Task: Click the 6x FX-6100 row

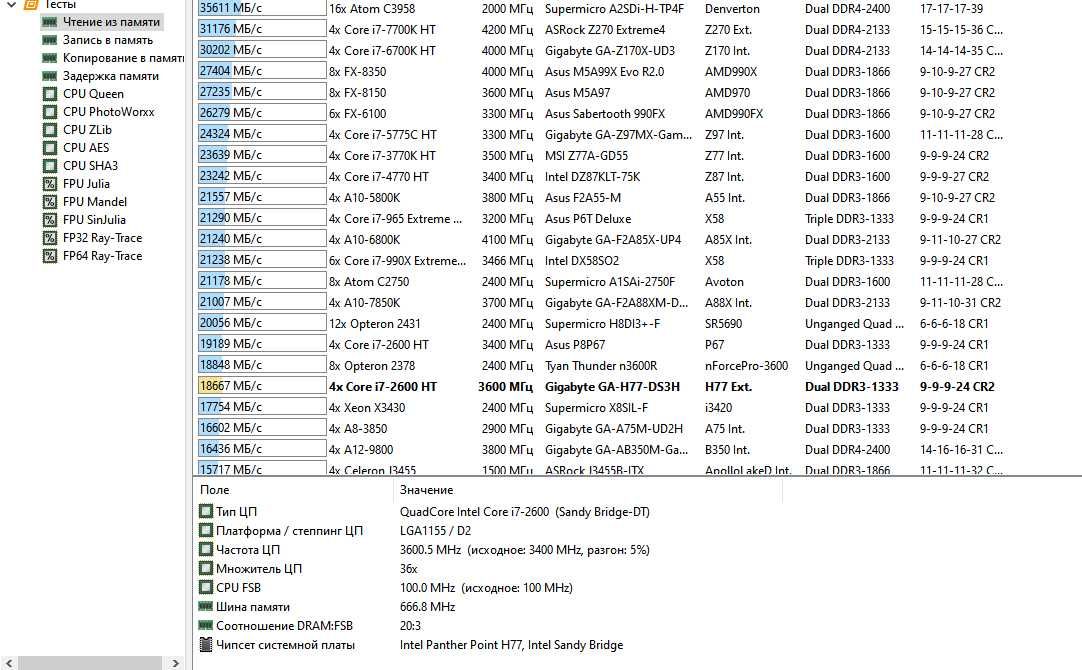Action: click(600, 114)
